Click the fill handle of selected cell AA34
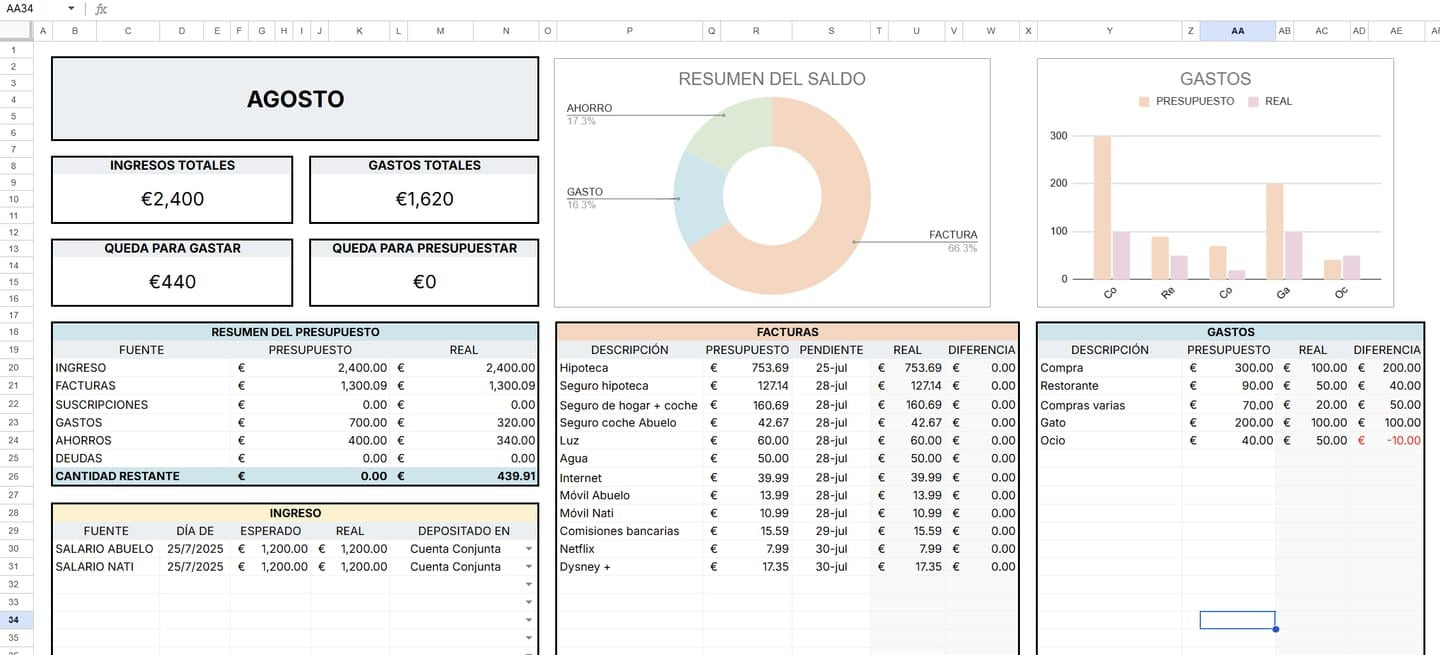Image resolution: width=1440 pixels, height=655 pixels. tap(1275, 629)
